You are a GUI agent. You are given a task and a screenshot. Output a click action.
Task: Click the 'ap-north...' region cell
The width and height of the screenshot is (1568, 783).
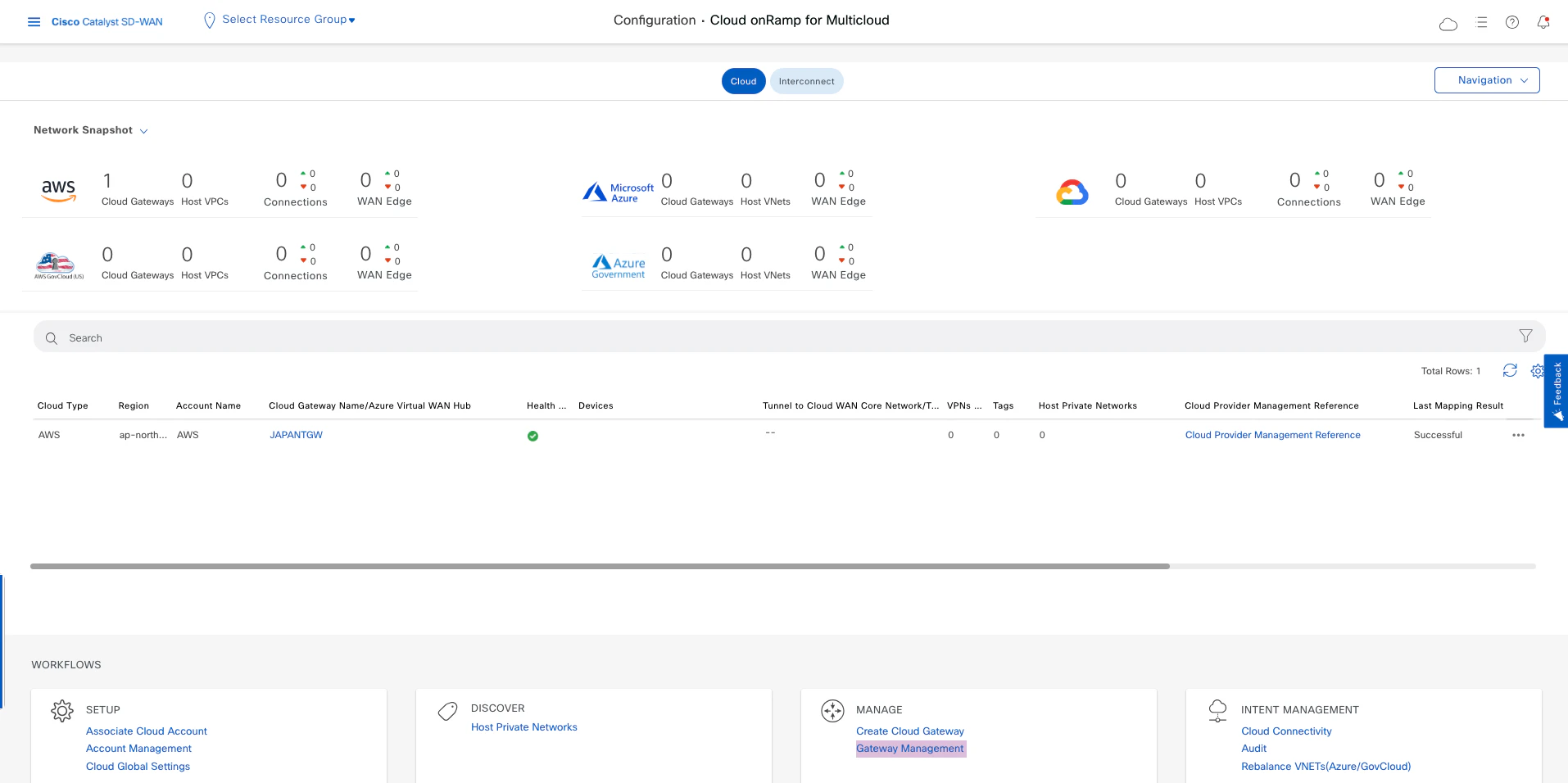pos(143,435)
